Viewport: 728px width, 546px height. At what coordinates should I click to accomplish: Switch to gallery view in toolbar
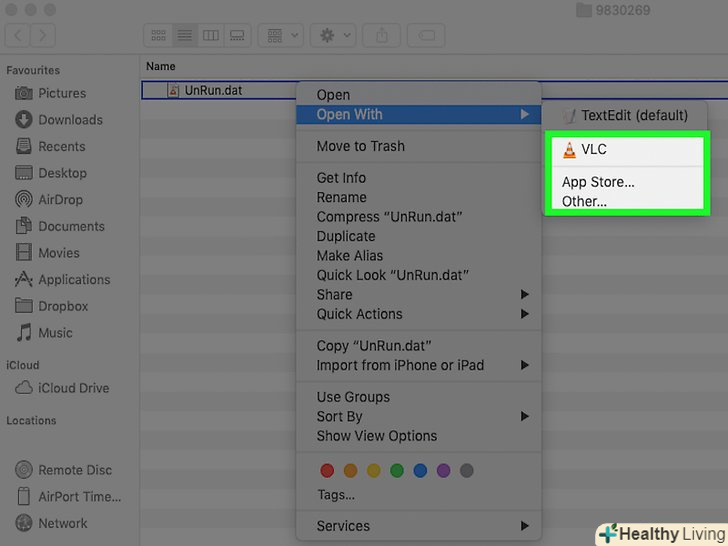pyautogui.click(x=237, y=35)
